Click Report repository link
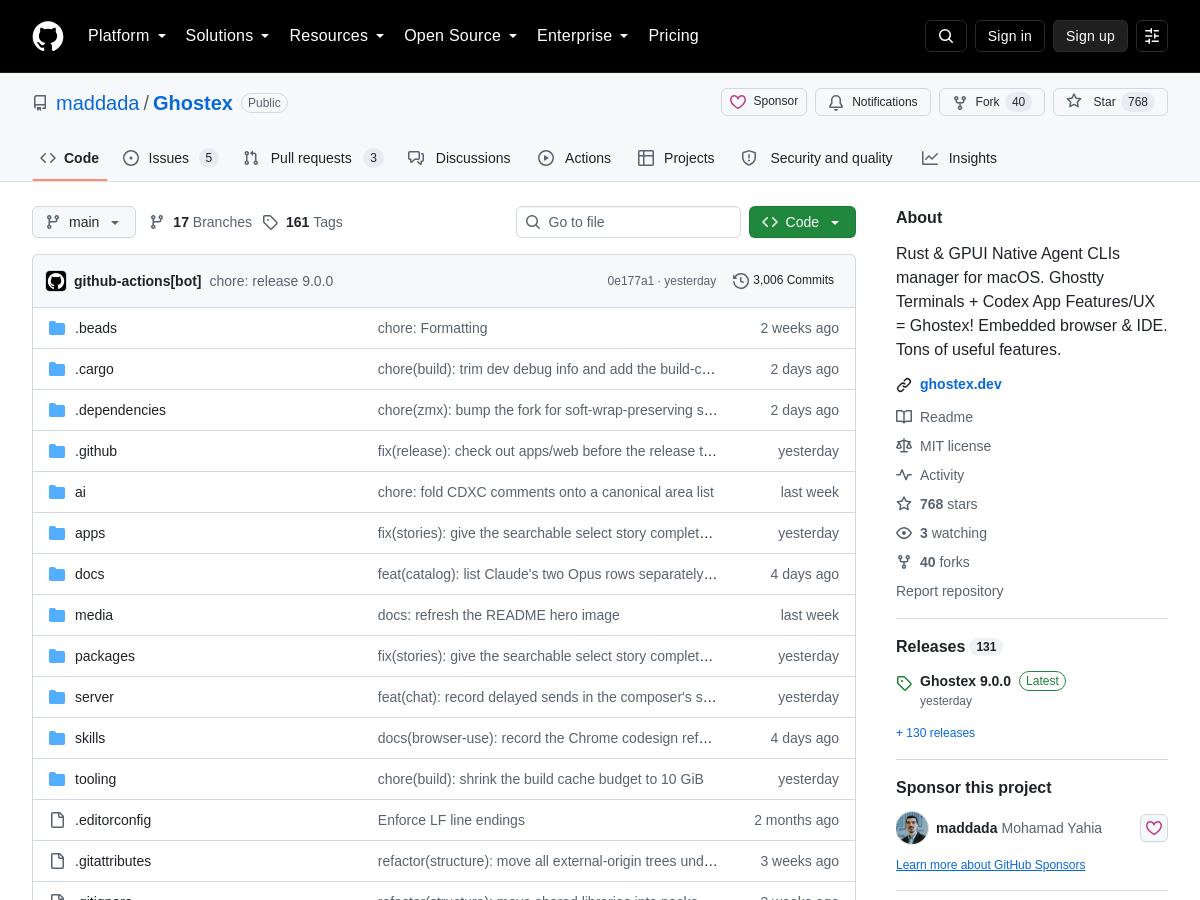The image size is (1200, 900). 949,591
